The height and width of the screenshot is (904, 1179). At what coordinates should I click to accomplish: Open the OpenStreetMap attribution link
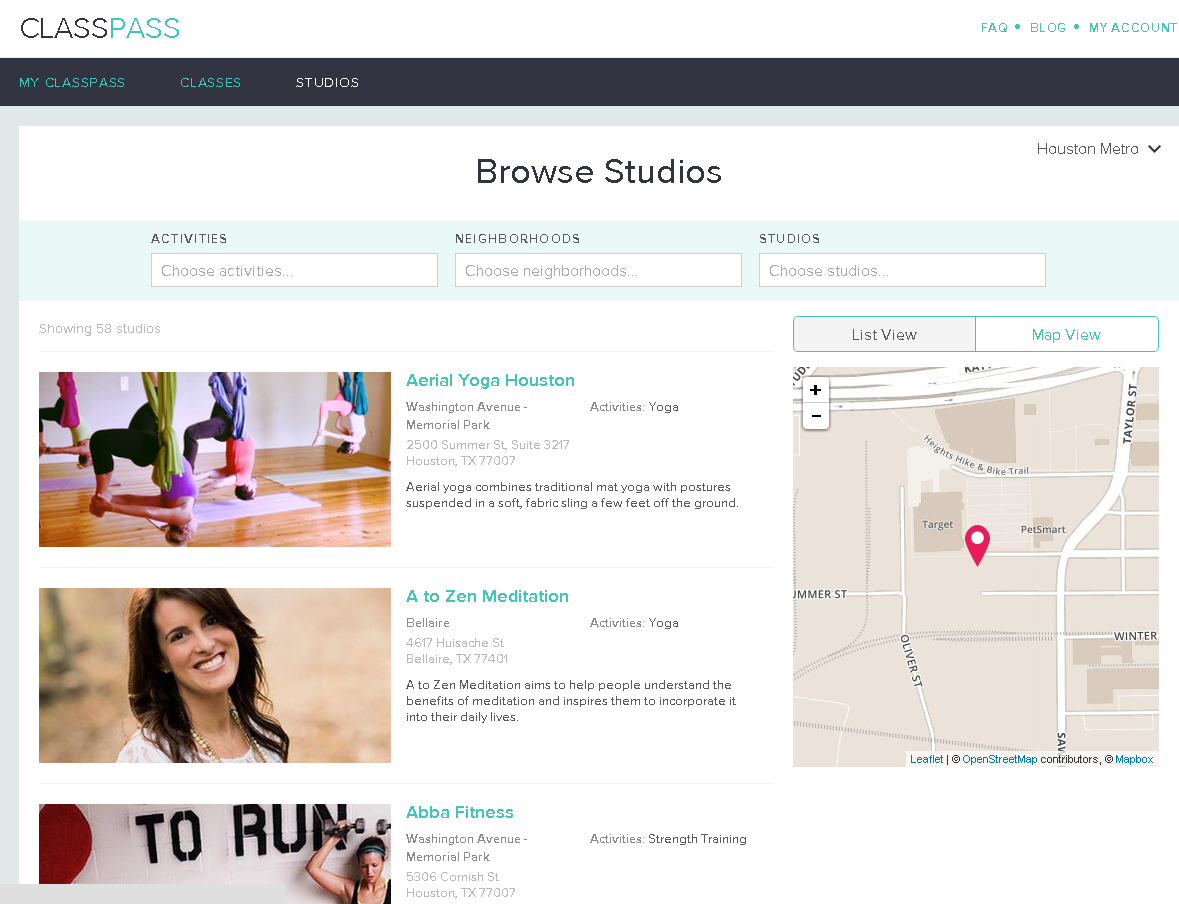999,760
